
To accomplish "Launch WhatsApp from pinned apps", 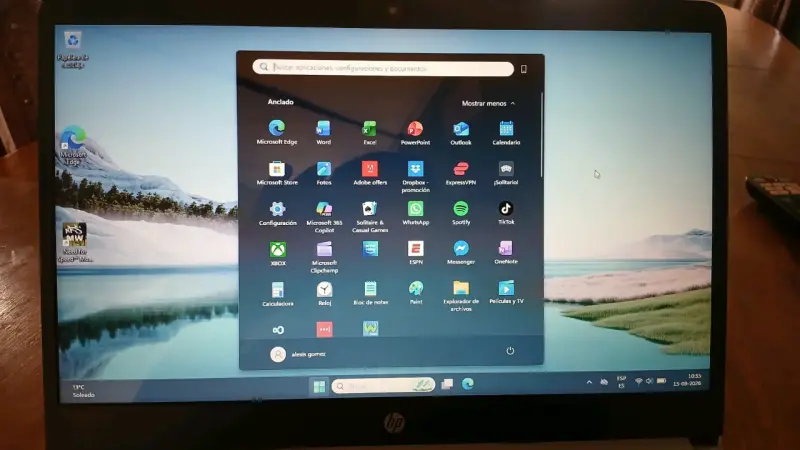I will (x=415, y=213).
